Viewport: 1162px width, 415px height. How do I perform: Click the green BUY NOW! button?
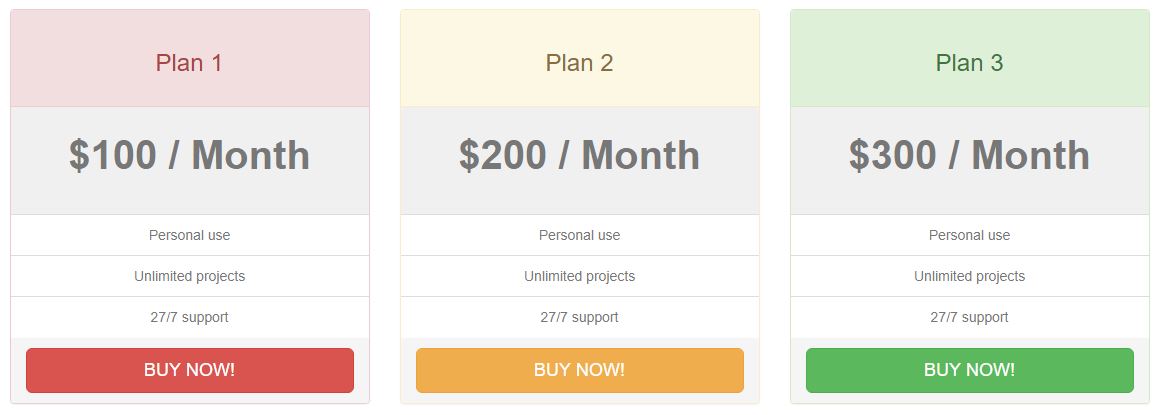tap(969, 370)
